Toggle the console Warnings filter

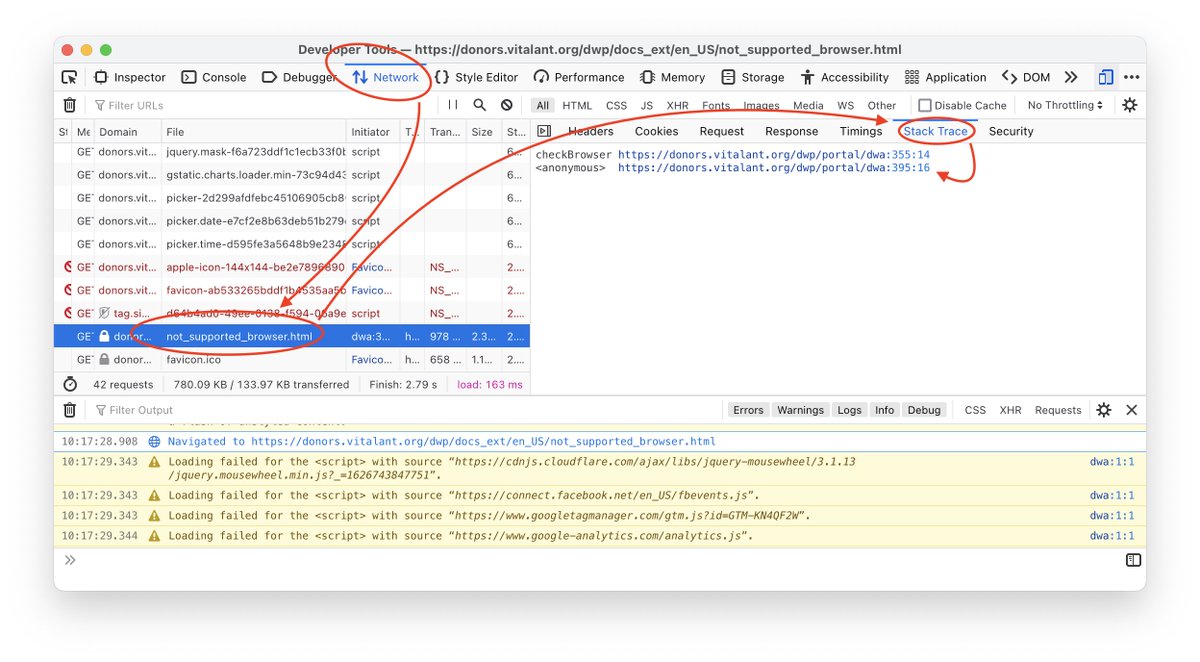801,410
